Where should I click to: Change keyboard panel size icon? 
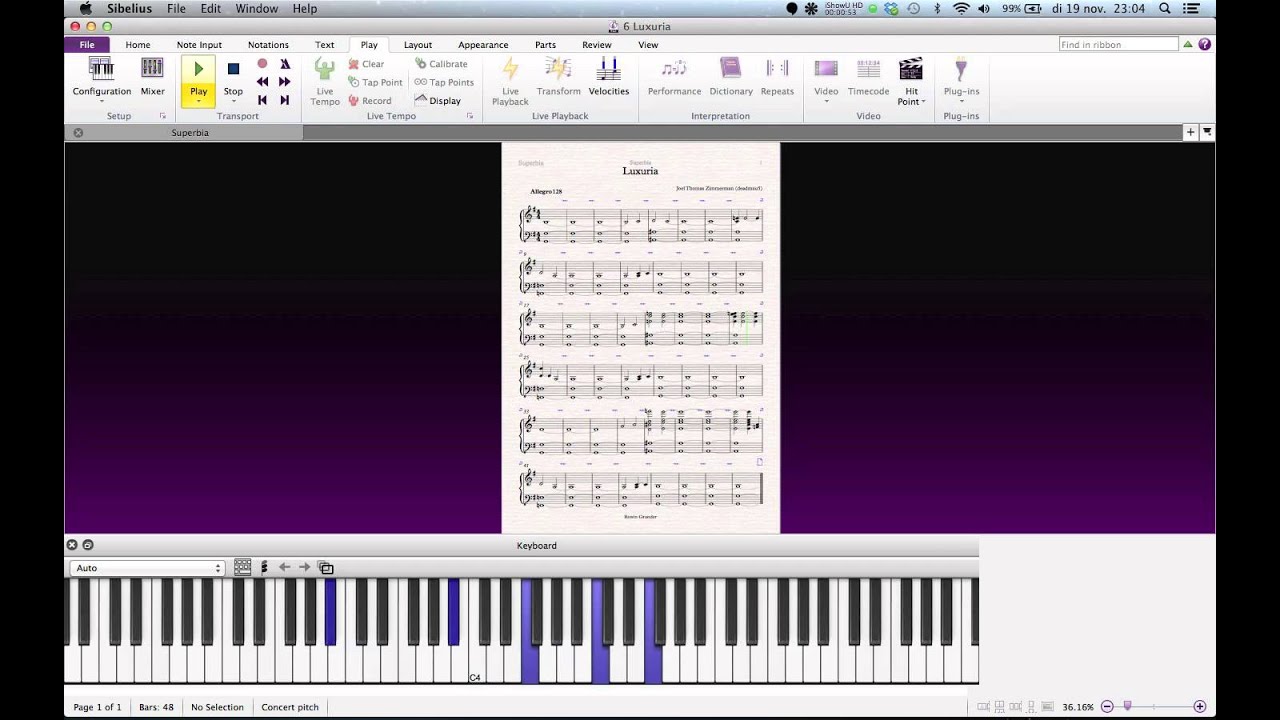325,567
